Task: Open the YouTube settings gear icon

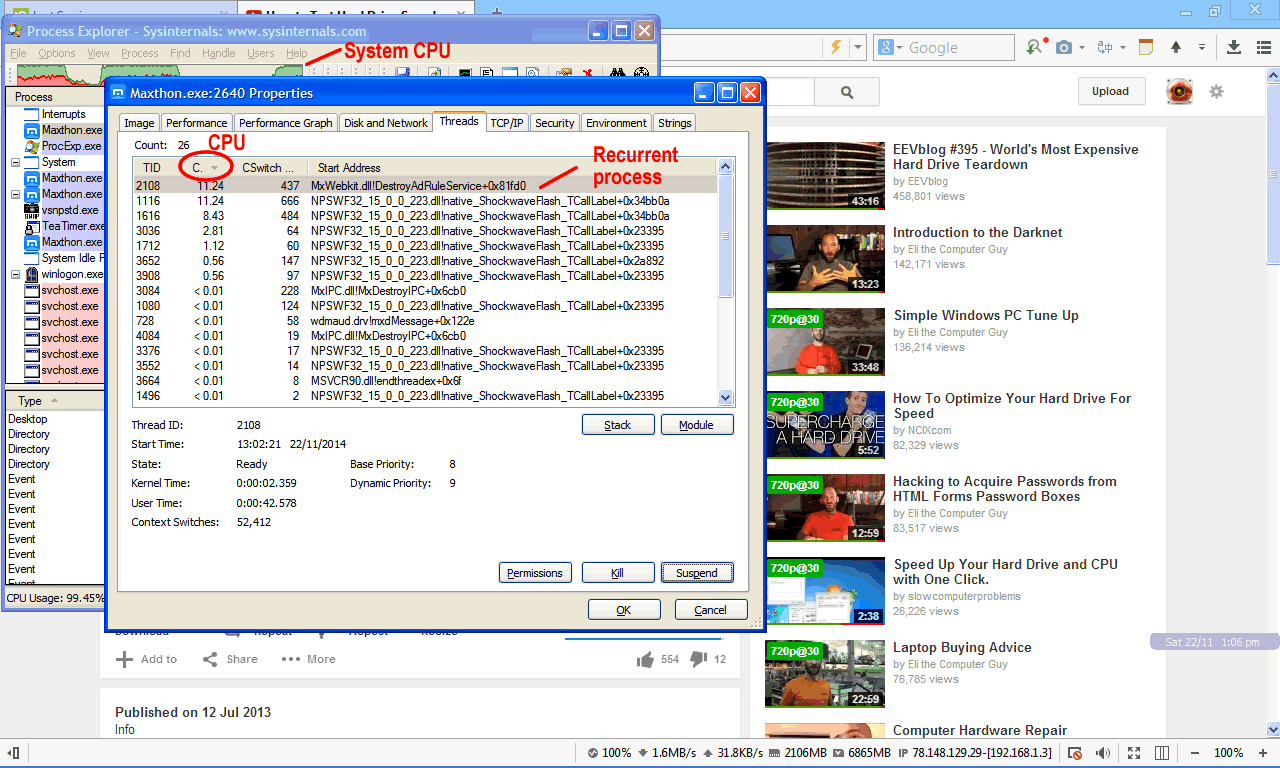Action: tap(1216, 92)
